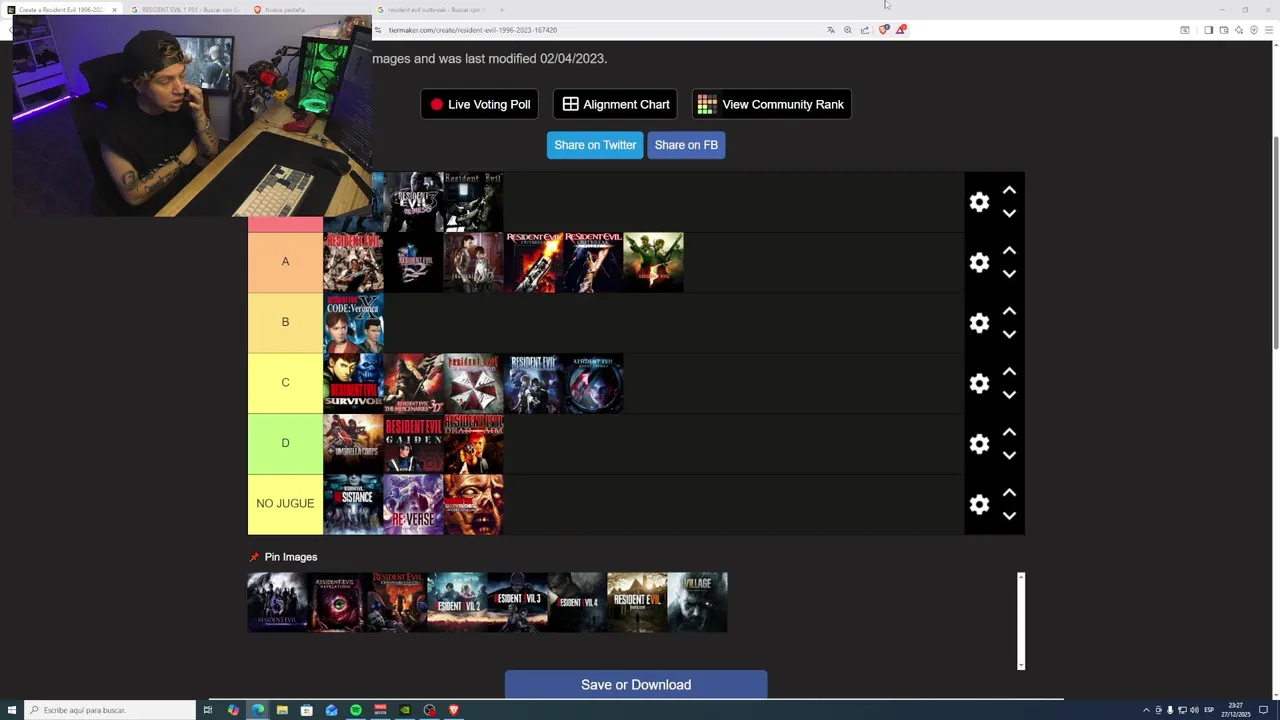Move tier D row down
This screenshot has width=1280, height=720.
click(x=1009, y=455)
